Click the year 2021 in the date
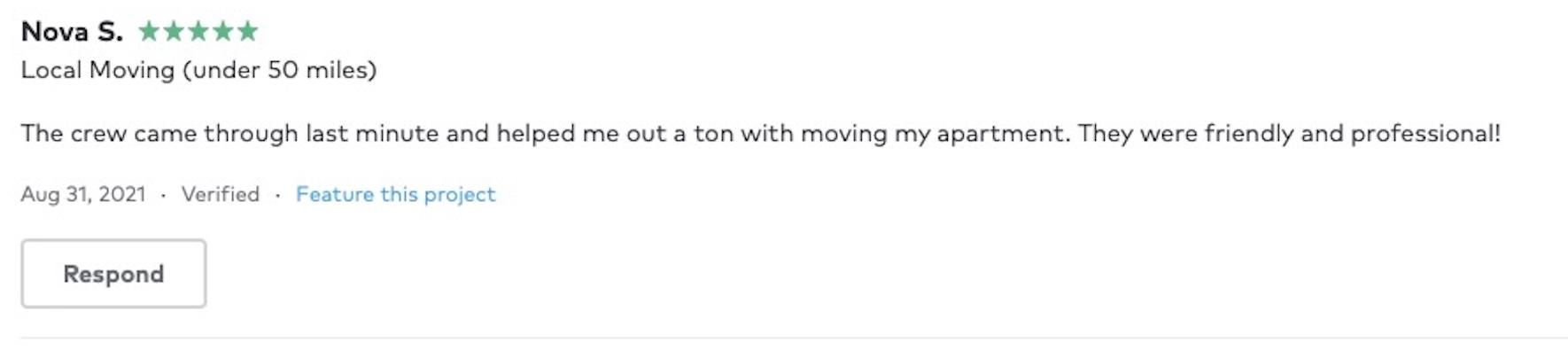 coord(122,195)
